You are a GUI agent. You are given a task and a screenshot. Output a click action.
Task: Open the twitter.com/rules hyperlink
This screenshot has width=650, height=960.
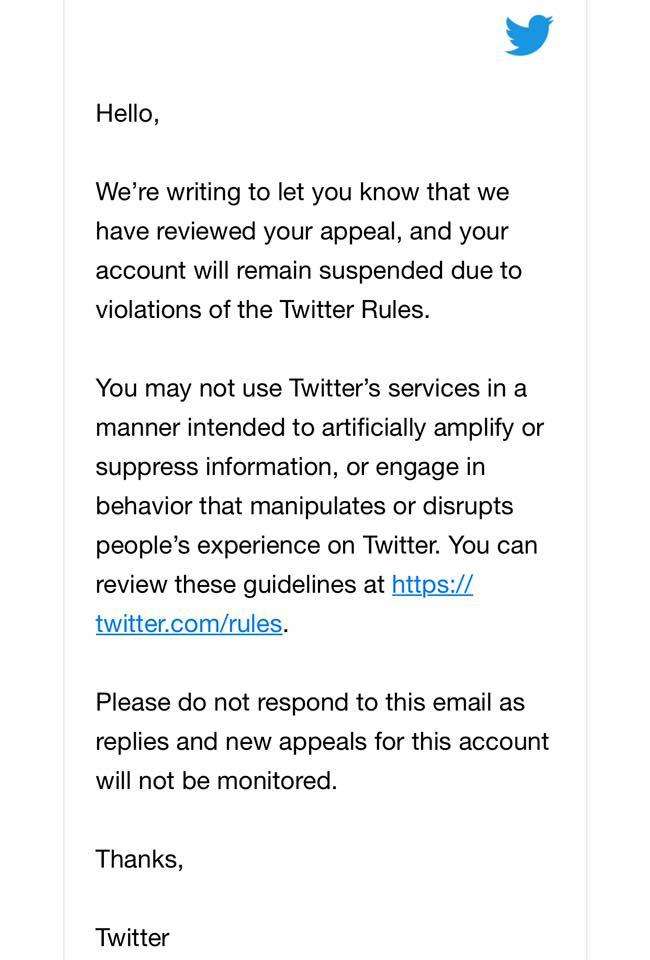(189, 624)
